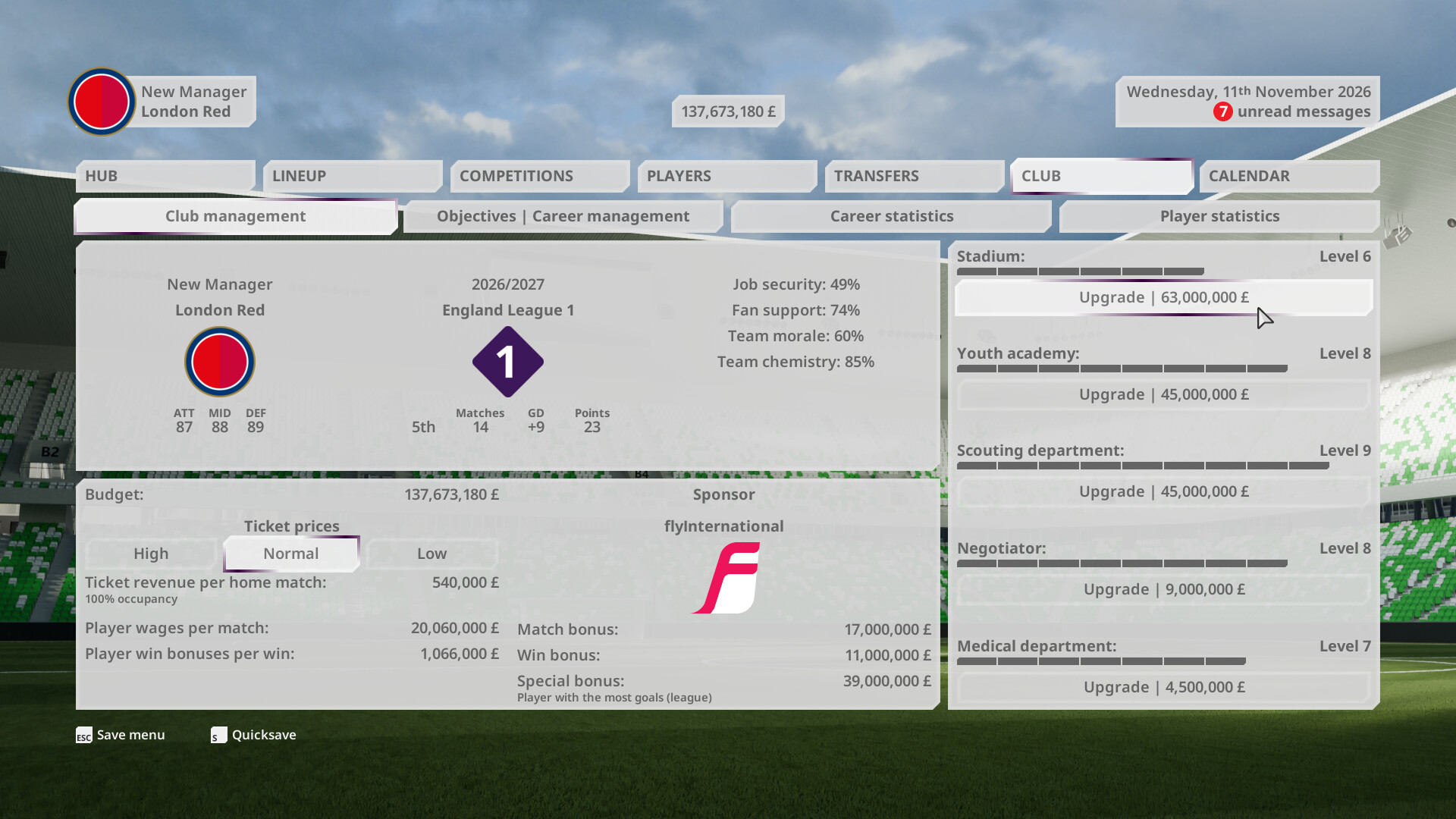Click the S key icon for Quicksave
The image size is (1456, 819).
219,736
